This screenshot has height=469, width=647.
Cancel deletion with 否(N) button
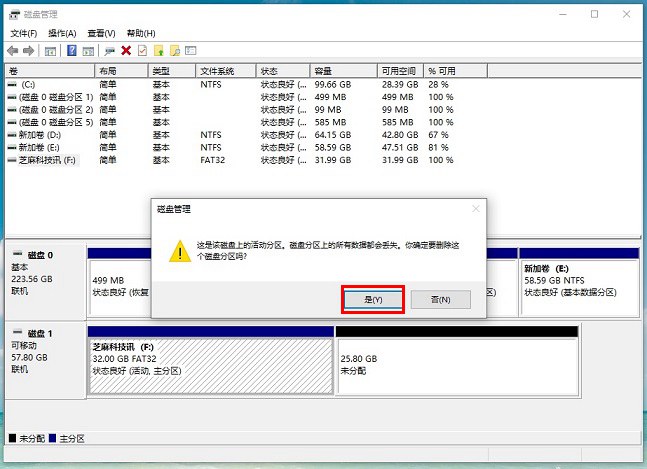pyautogui.click(x=440, y=299)
